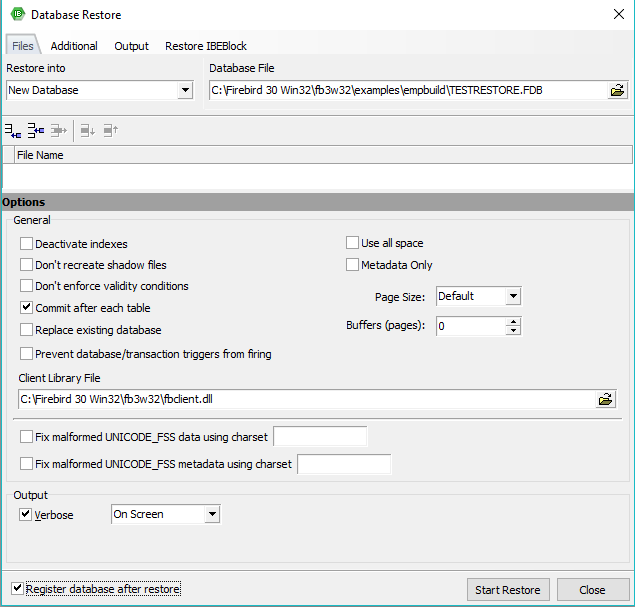The image size is (635, 607).
Task: Click the move file up icon
Action: (x=111, y=131)
